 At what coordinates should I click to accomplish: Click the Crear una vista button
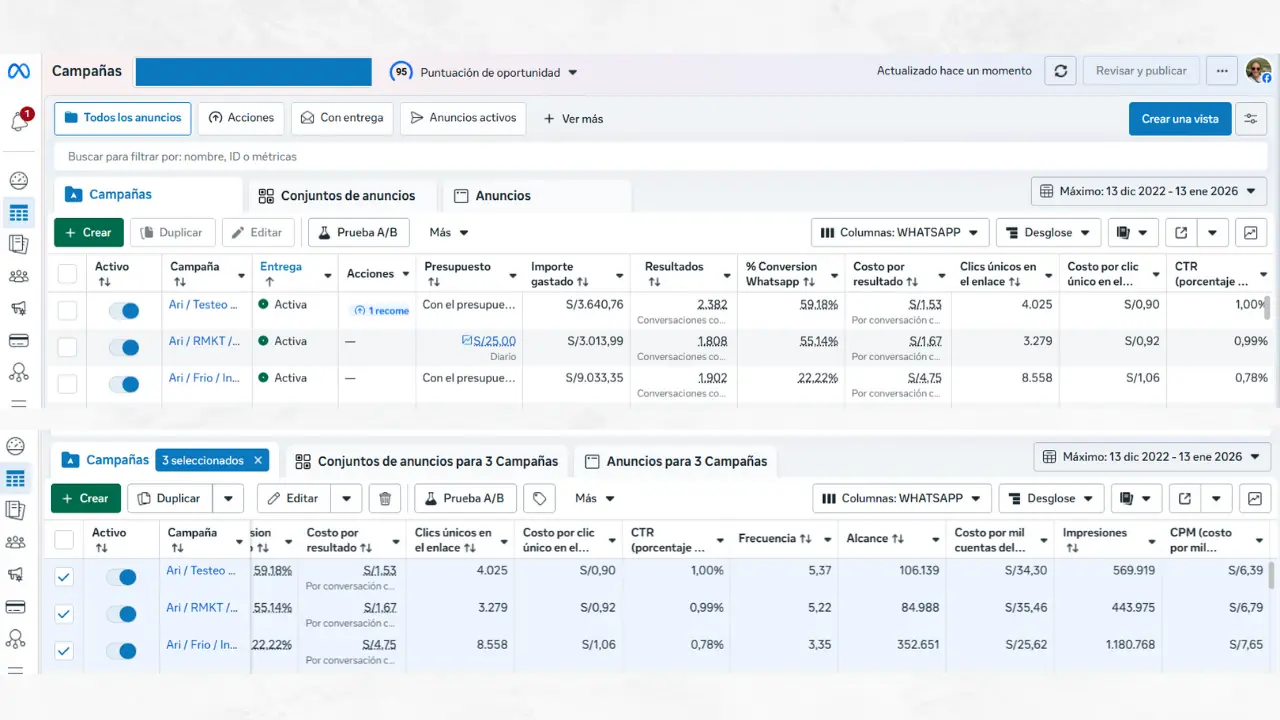point(1179,118)
